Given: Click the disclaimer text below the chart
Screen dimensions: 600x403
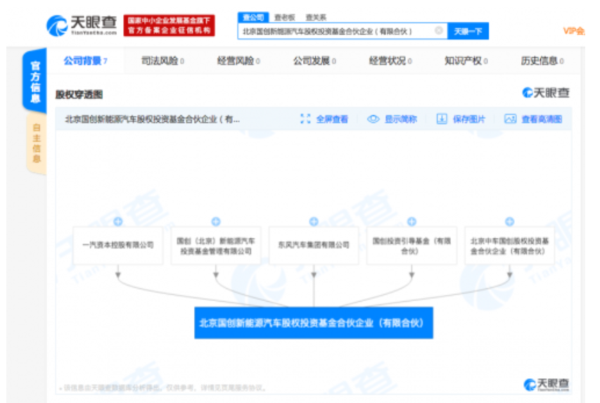Looking at the screenshot, I should click(x=163, y=388).
